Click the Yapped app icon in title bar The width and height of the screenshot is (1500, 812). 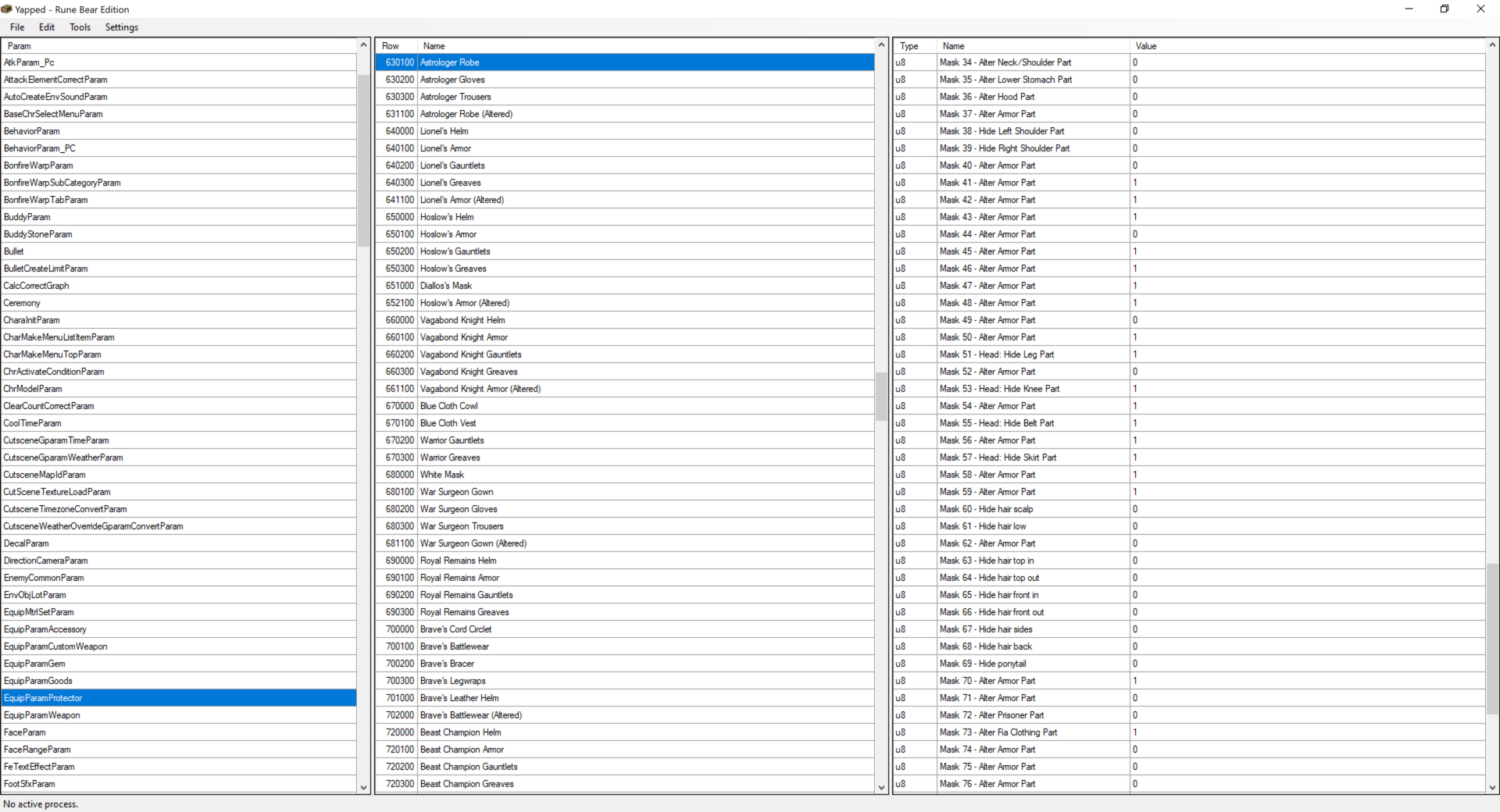tap(7, 9)
